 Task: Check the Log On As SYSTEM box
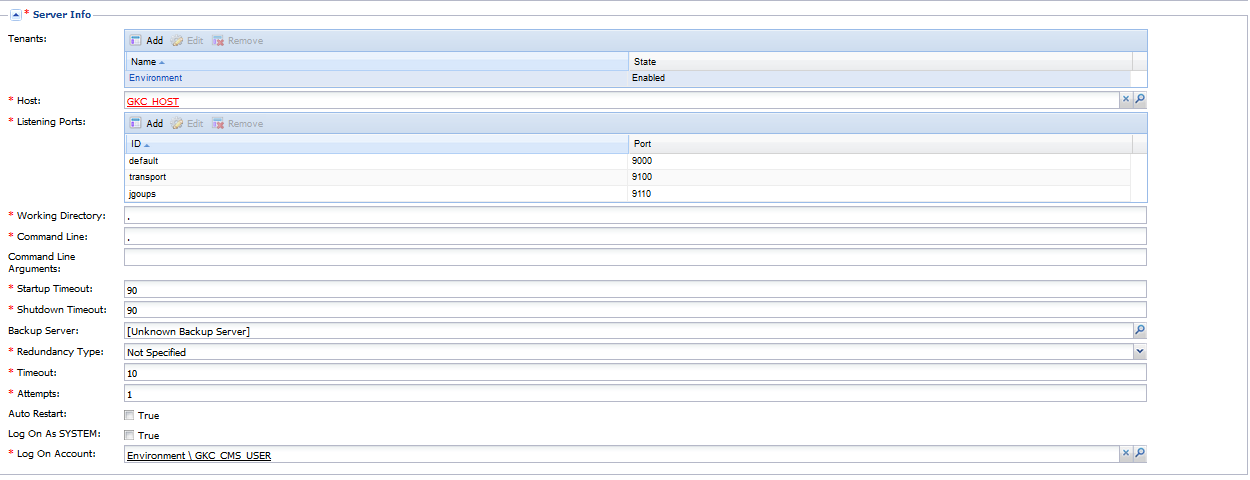click(129, 436)
